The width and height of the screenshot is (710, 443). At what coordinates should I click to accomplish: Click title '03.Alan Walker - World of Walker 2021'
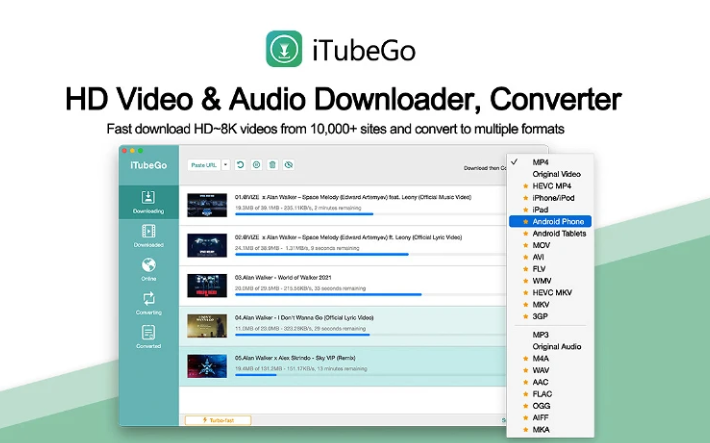click(283, 277)
